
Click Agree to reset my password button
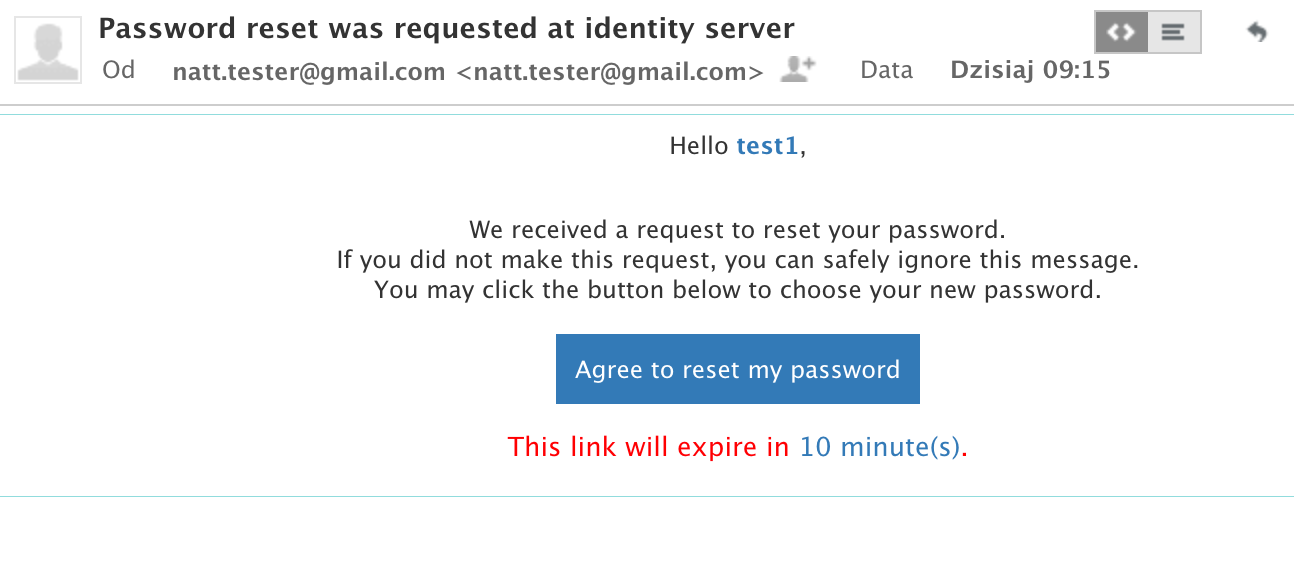pos(738,369)
